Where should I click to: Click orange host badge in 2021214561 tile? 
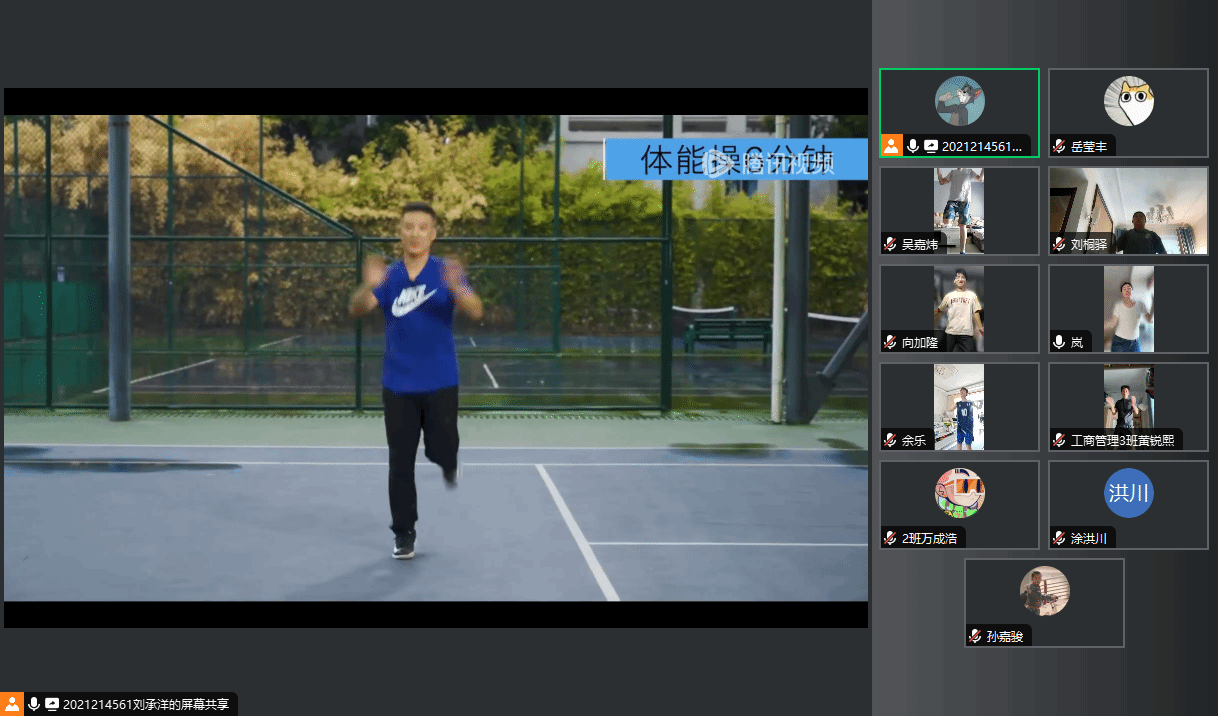pos(891,145)
